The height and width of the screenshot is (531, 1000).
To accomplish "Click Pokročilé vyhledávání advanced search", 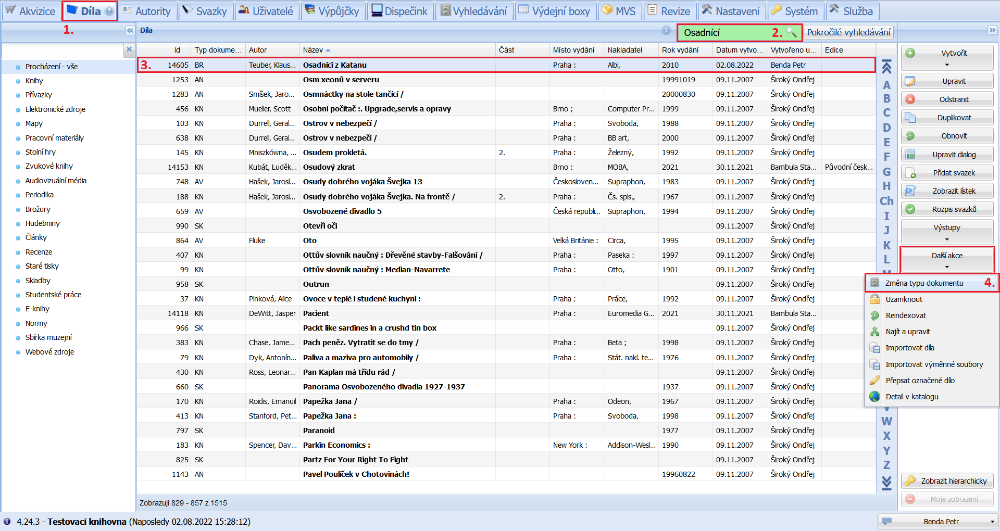I will (848, 33).
